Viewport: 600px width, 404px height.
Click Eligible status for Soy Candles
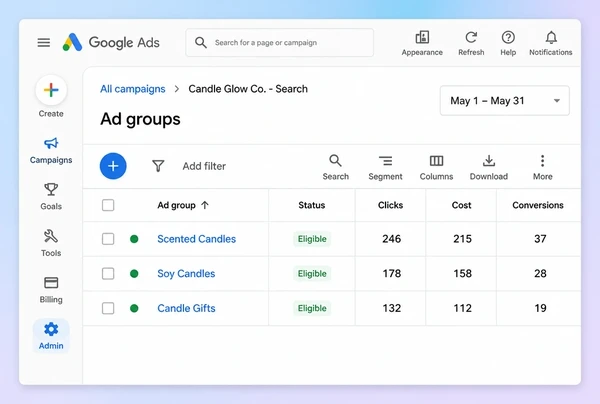pyautogui.click(x=312, y=274)
